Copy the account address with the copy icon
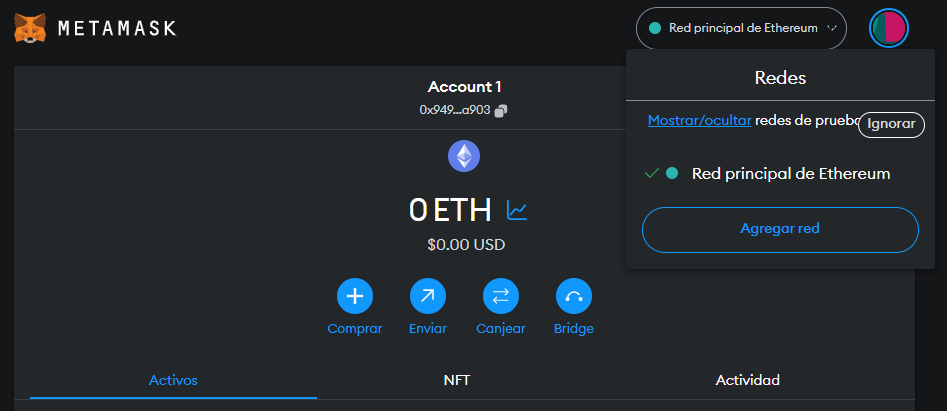 point(501,110)
